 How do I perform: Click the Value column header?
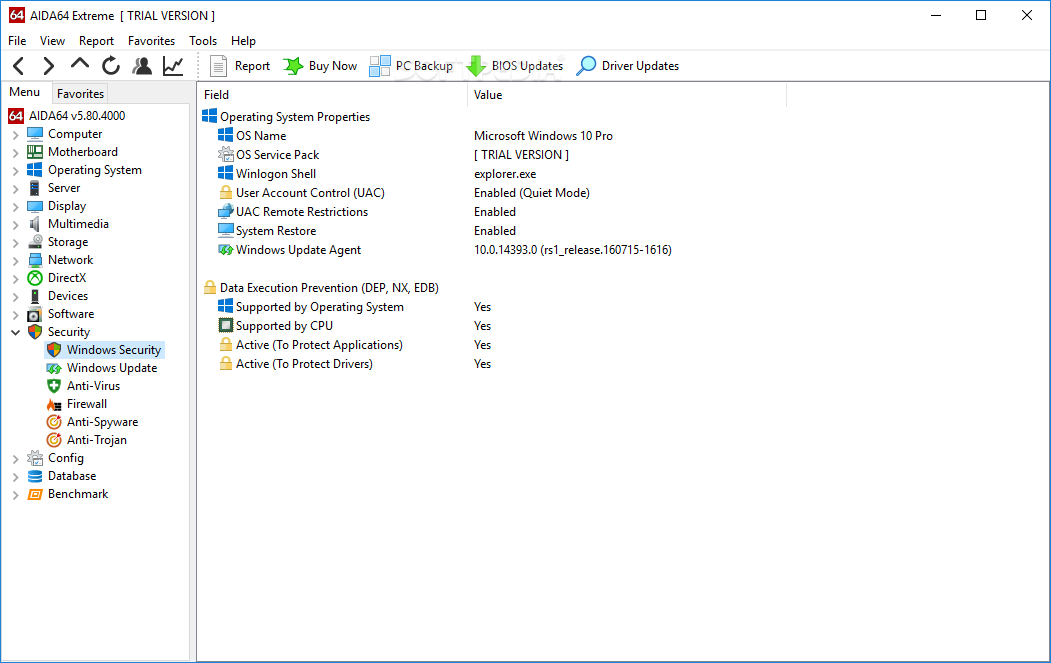(x=627, y=95)
